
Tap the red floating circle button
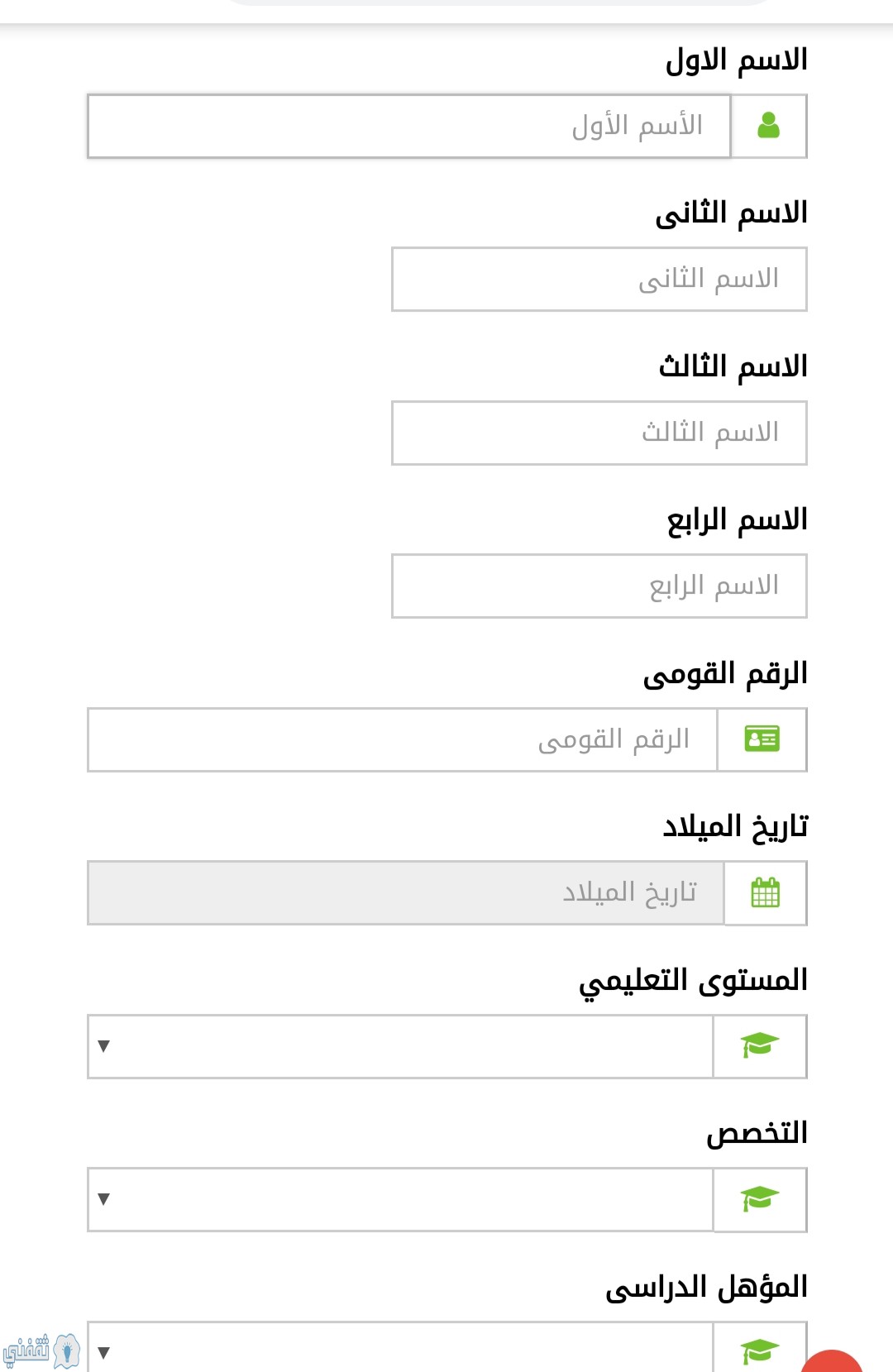pyautogui.click(x=833, y=1360)
